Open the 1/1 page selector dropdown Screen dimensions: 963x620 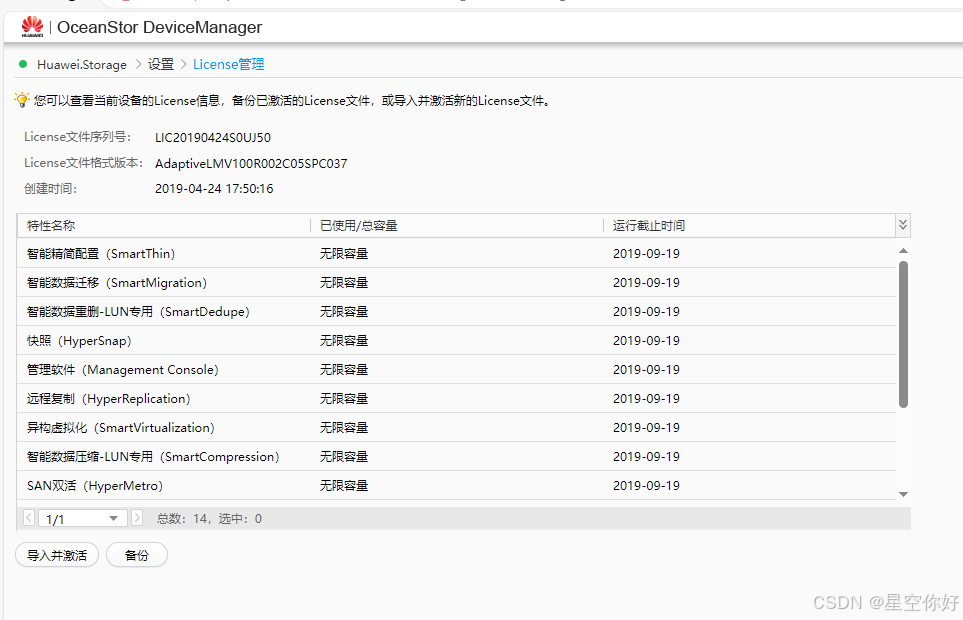pos(82,518)
